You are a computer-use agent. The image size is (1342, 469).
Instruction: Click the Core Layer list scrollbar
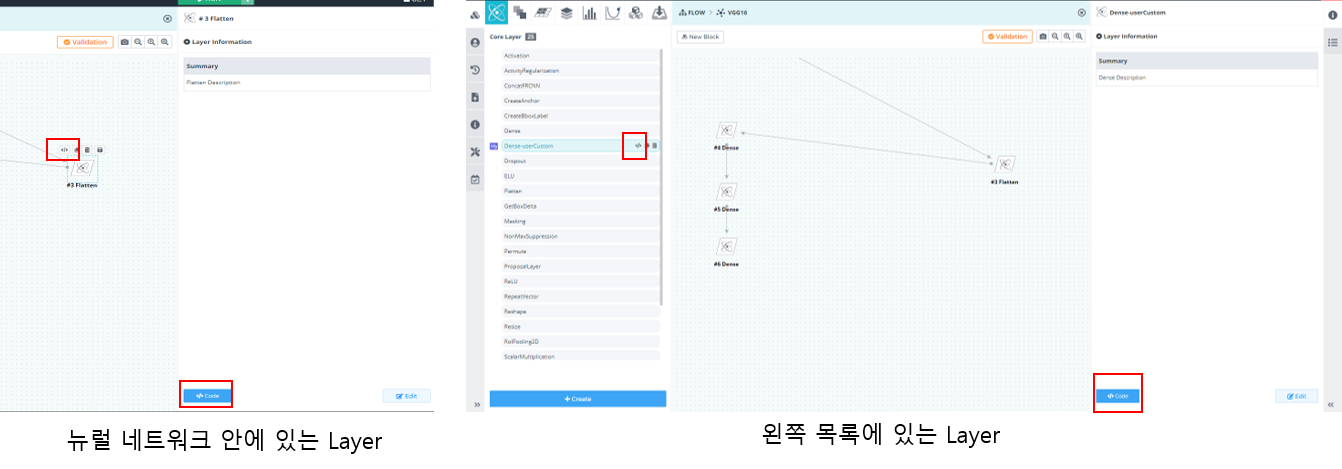pyautogui.click(x=661, y=177)
